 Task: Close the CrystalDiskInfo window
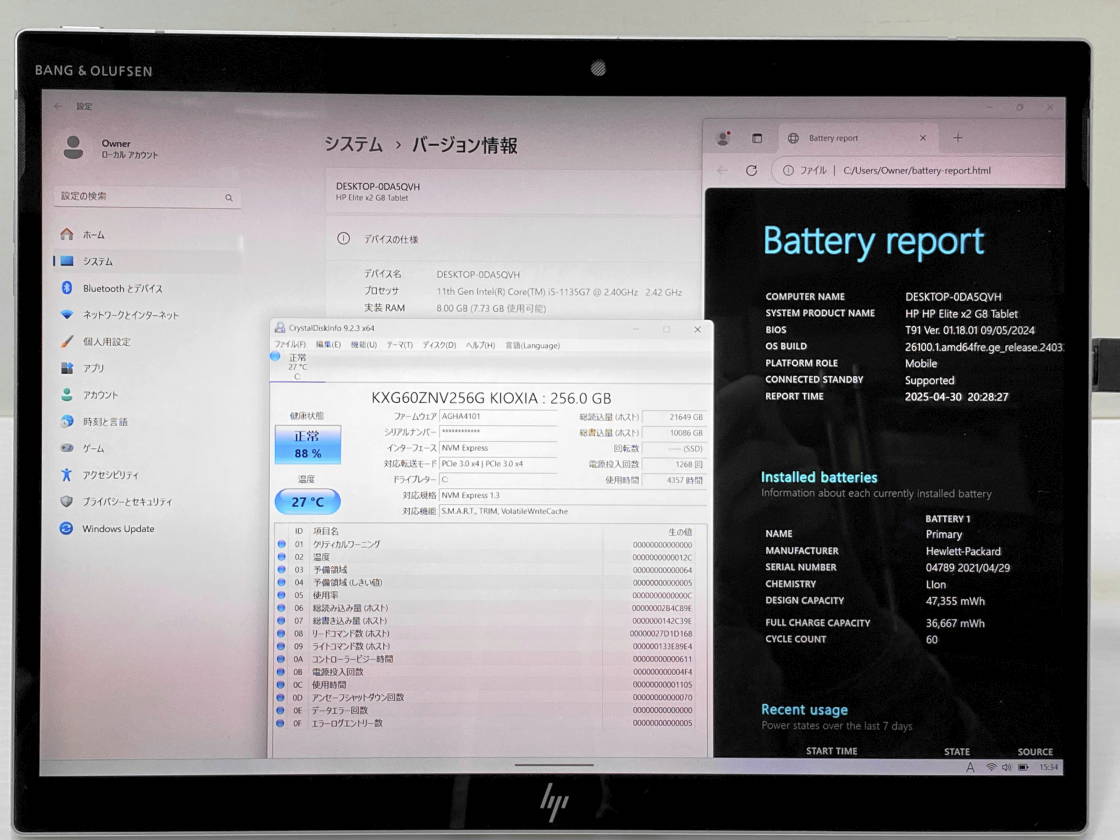[x=697, y=329]
